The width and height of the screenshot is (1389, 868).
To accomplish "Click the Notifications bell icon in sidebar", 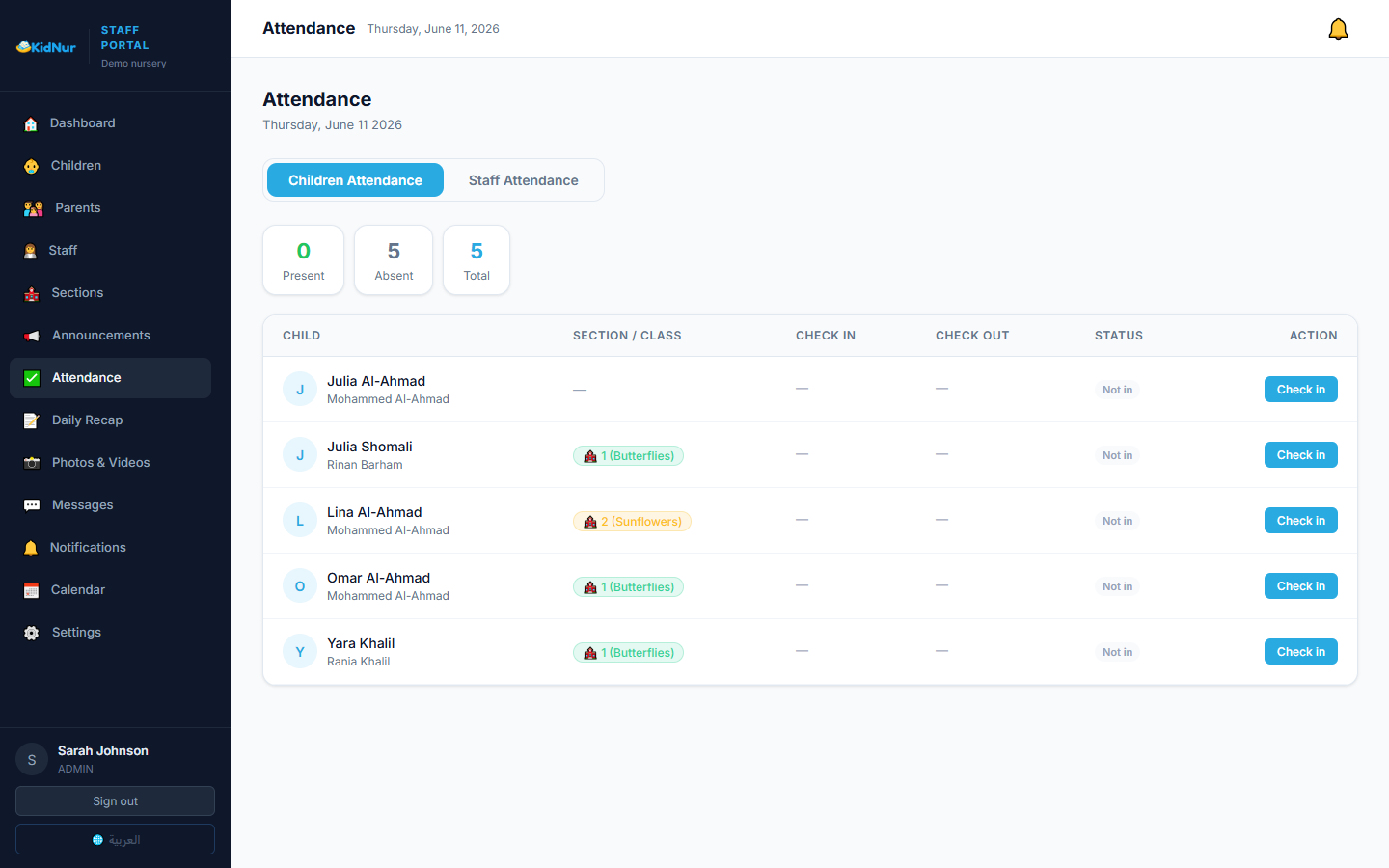I will pos(31,548).
